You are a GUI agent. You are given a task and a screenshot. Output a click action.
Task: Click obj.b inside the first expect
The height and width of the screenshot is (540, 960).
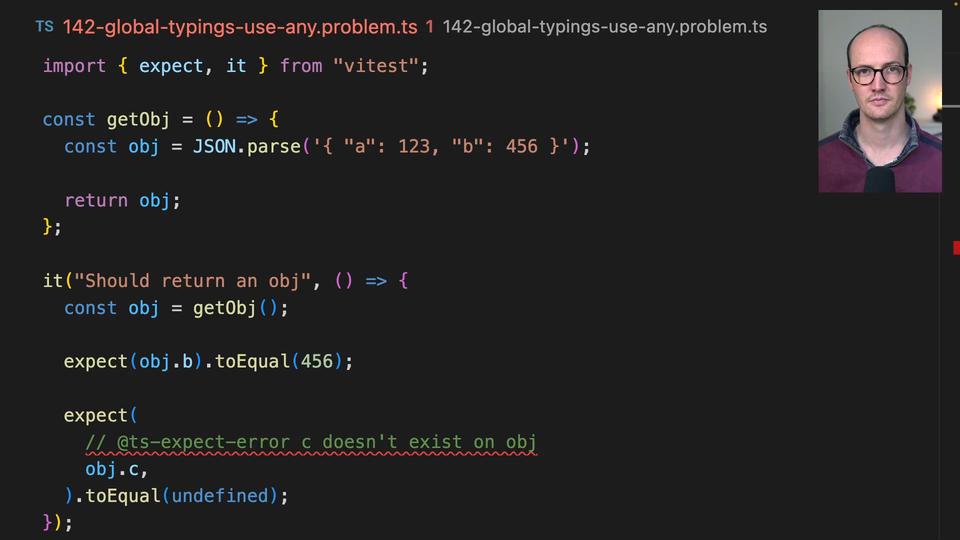[x=166, y=361]
